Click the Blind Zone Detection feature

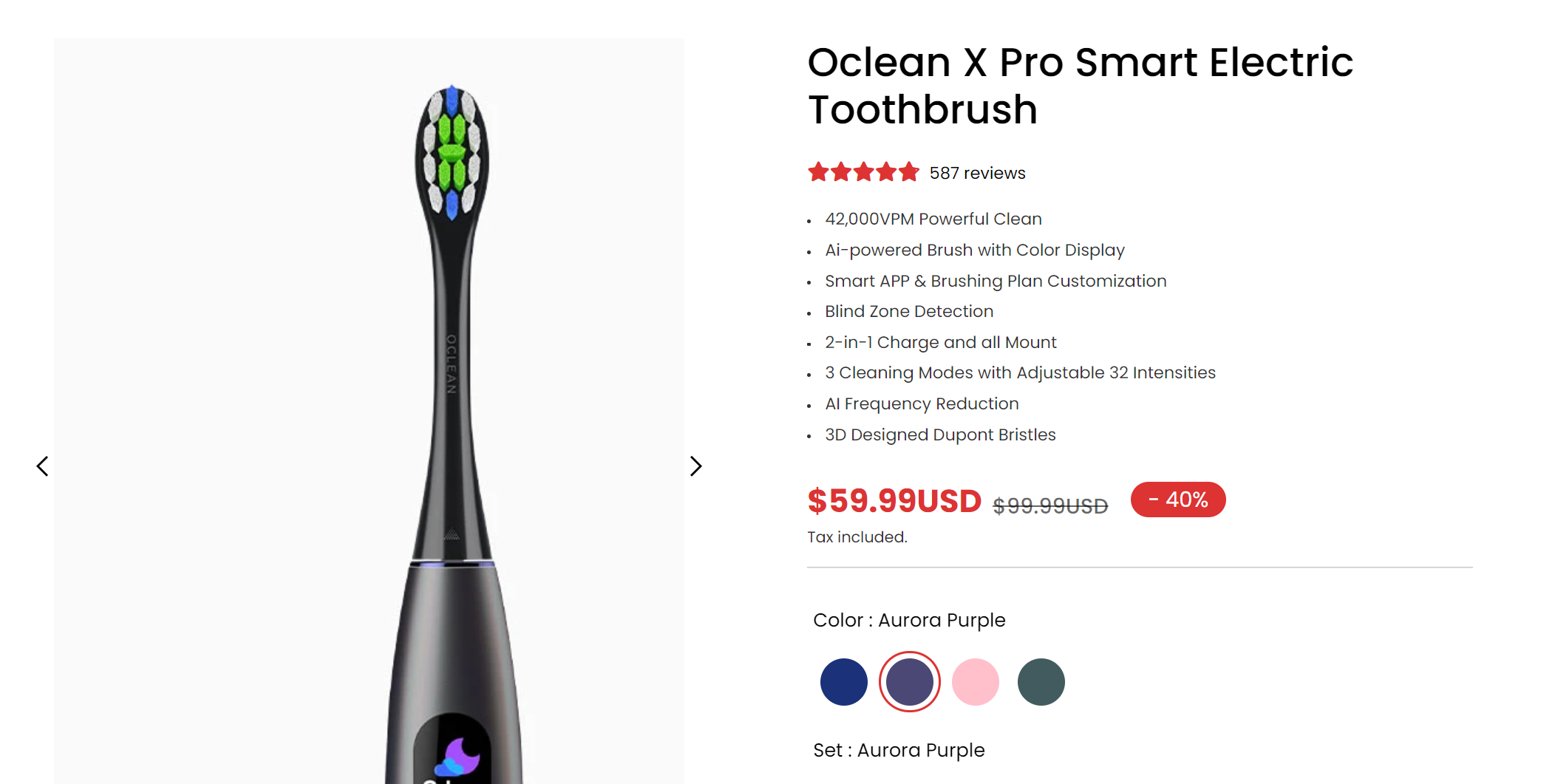909,311
